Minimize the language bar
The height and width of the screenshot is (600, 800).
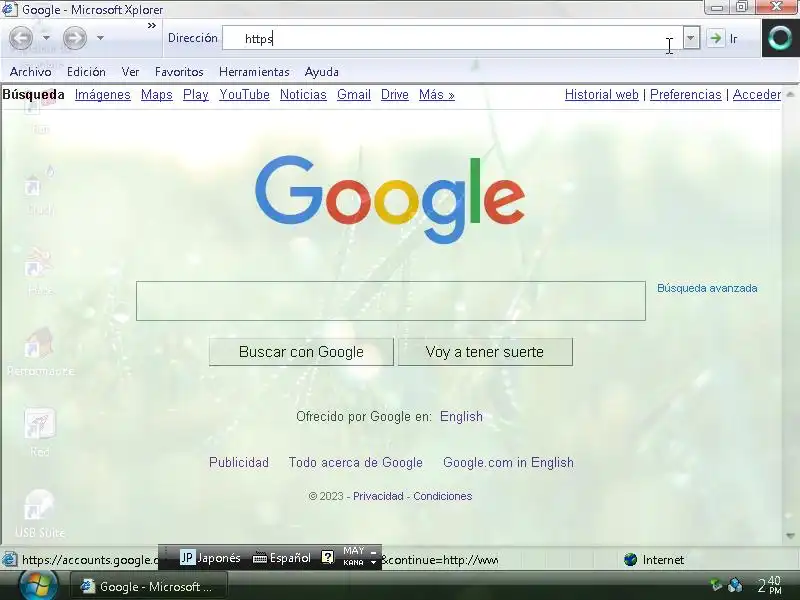coord(373,552)
